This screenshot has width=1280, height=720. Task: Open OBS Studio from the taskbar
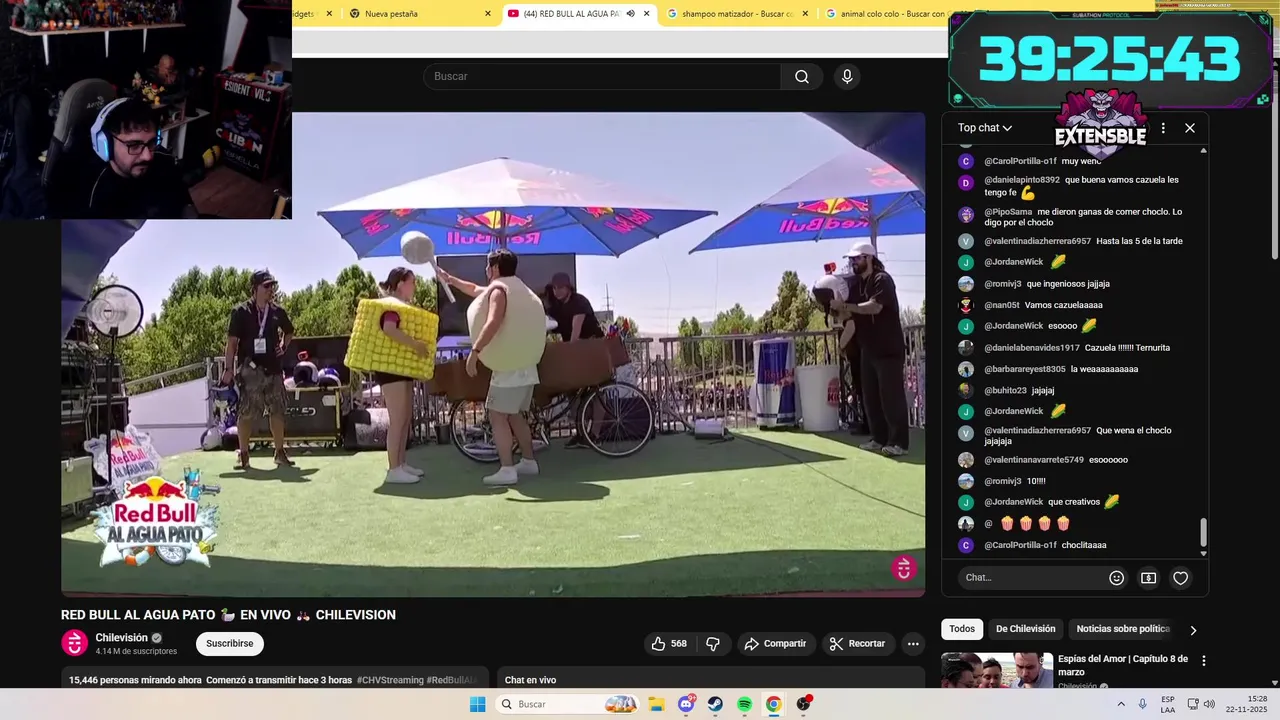(803, 704)
